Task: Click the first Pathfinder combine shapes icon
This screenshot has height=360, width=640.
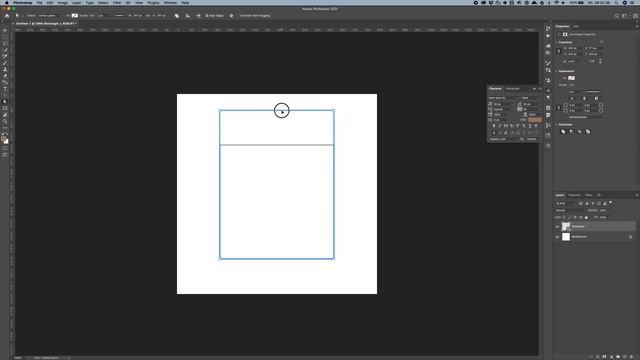Action: coord(563,131)
